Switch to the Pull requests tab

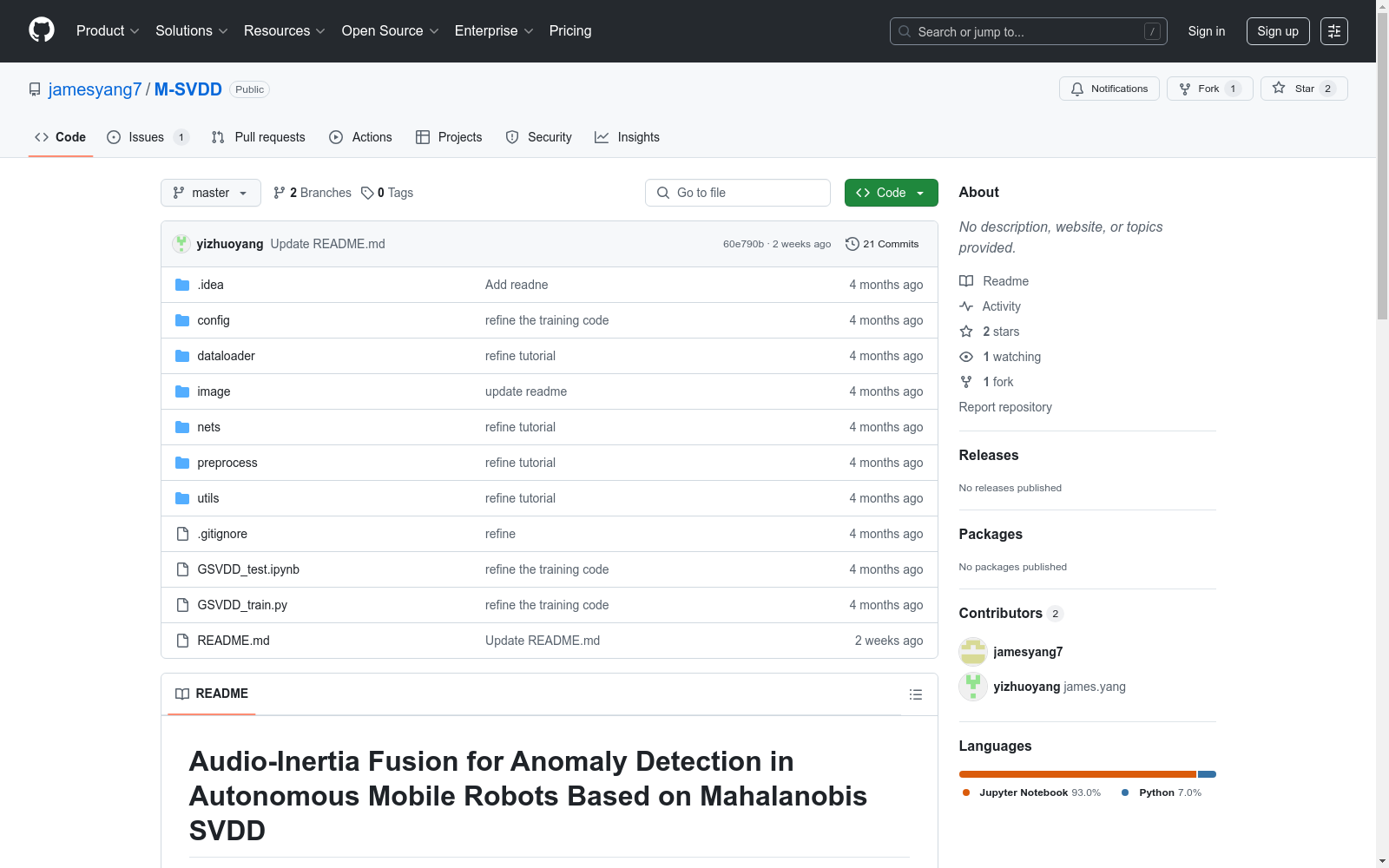tap(259, 137)
